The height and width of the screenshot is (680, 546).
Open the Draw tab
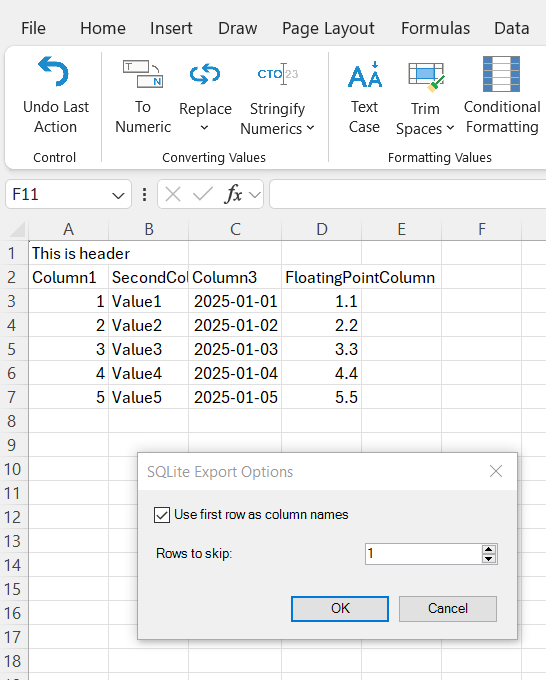pos(237,28)
